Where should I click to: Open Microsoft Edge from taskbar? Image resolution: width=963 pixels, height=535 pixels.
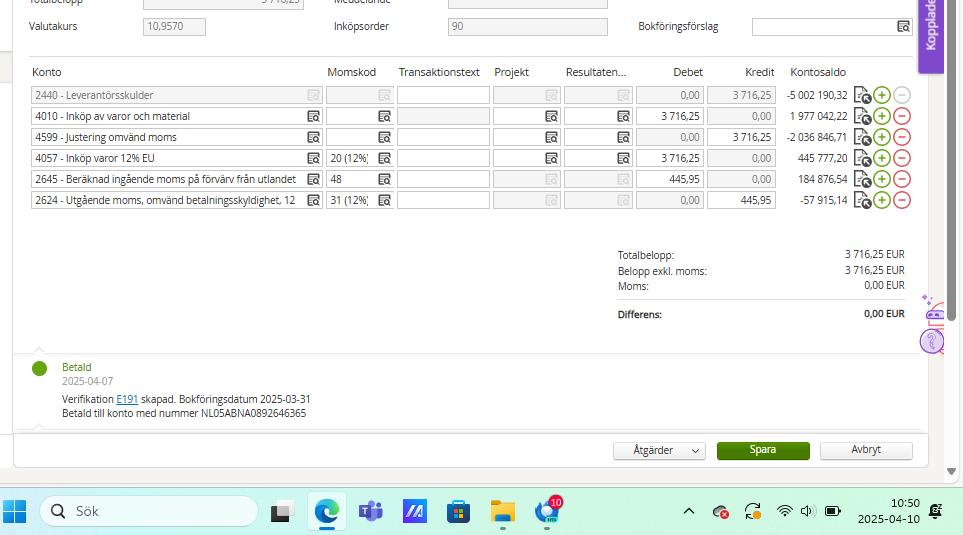tap(327, 511)
